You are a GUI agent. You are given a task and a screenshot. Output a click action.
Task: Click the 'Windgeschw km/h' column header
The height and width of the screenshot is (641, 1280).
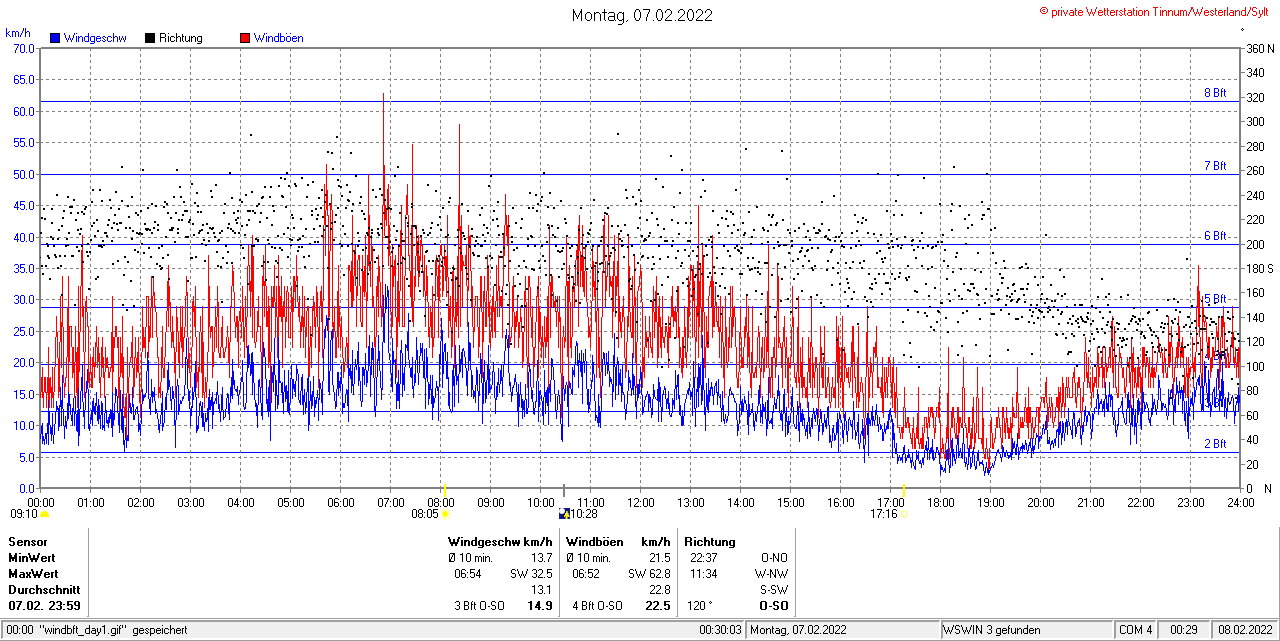pyautogui.click(x=500, y=541)
